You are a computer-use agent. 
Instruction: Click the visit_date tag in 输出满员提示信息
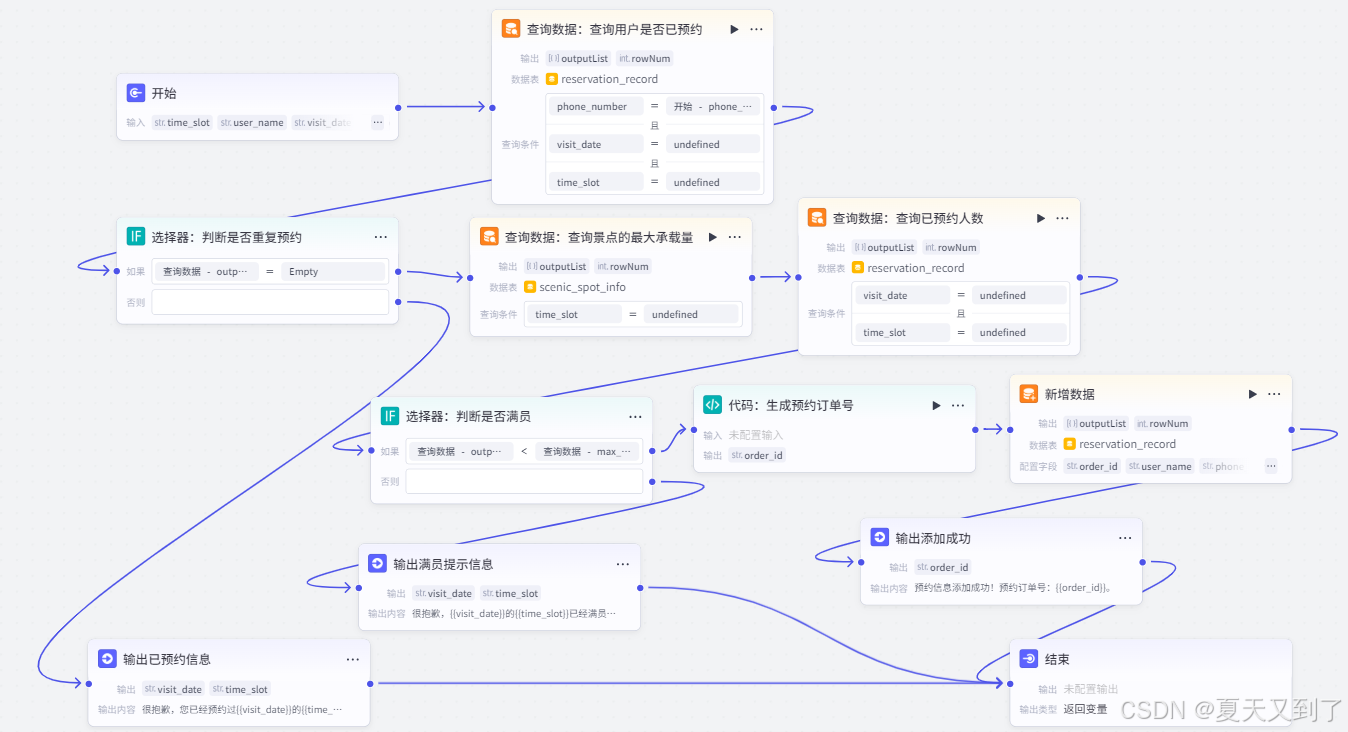click(x=444, y=593)
